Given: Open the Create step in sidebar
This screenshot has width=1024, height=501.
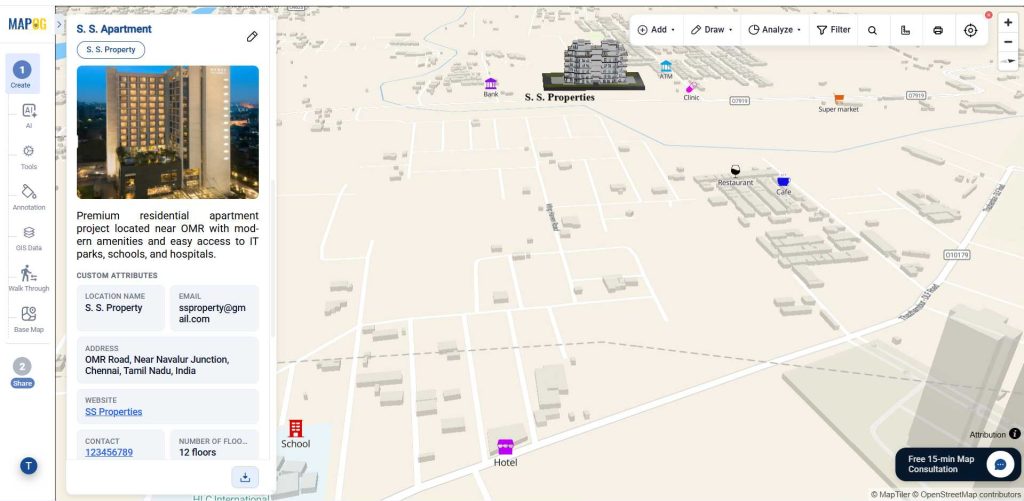Looking at the screenshot, I should click(22, 73).
